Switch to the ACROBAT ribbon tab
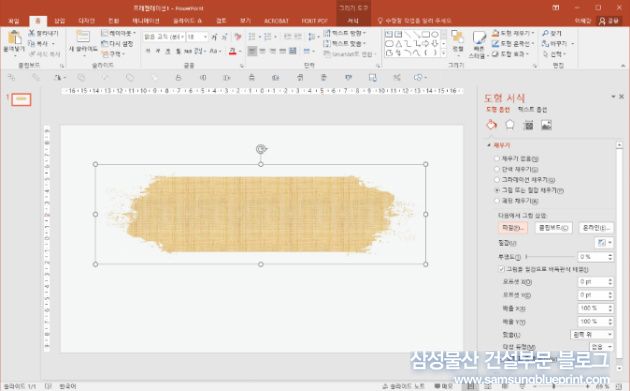 pyautogui.click(x=276, y=21)
